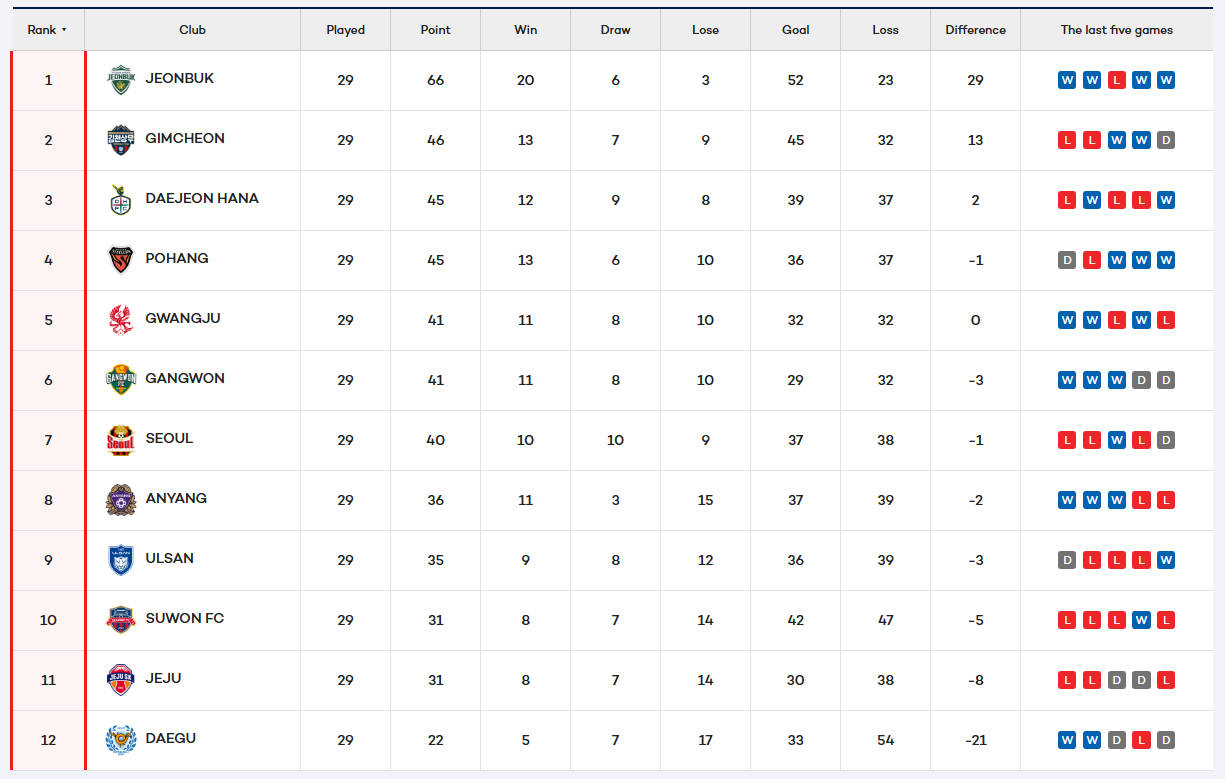Click the Anyang purple crest icon
The width and height of the screenshot is (1225, 779).
pos(121,500)
